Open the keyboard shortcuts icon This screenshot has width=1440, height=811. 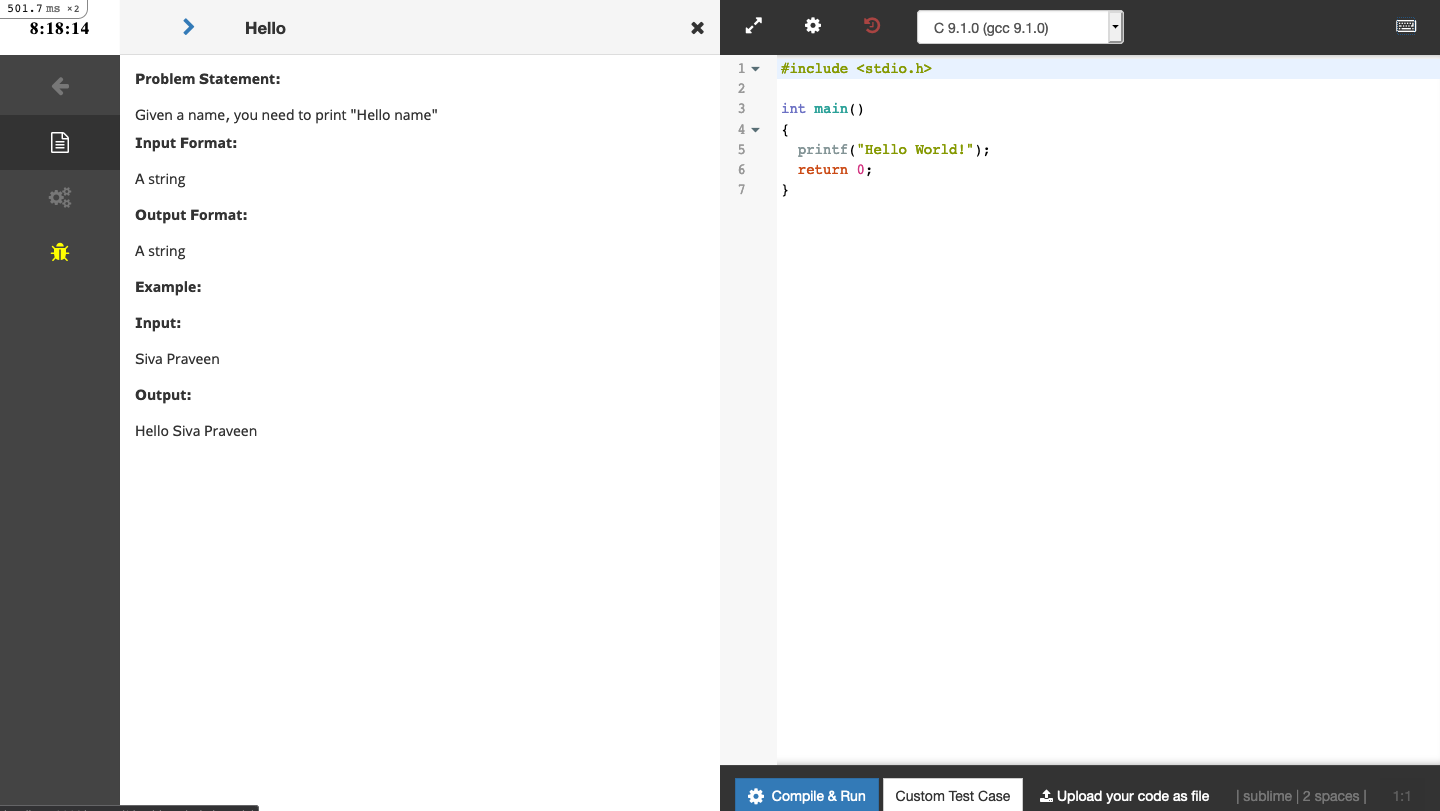pos(1406,25)
